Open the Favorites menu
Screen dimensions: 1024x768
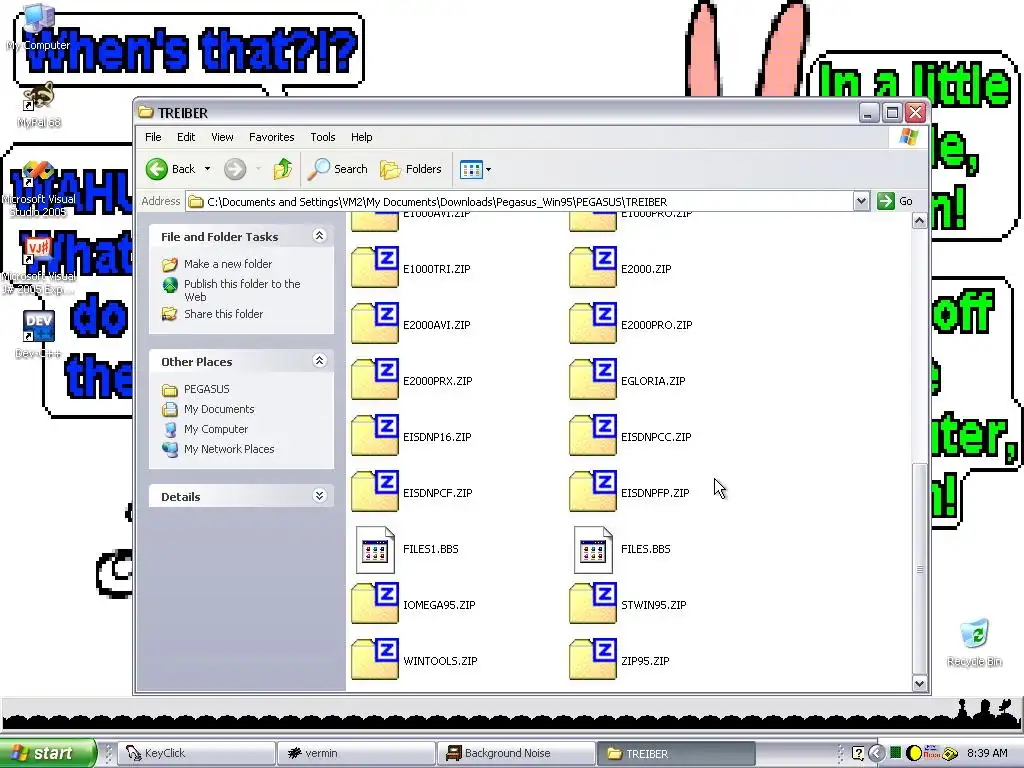coord(272,137)
